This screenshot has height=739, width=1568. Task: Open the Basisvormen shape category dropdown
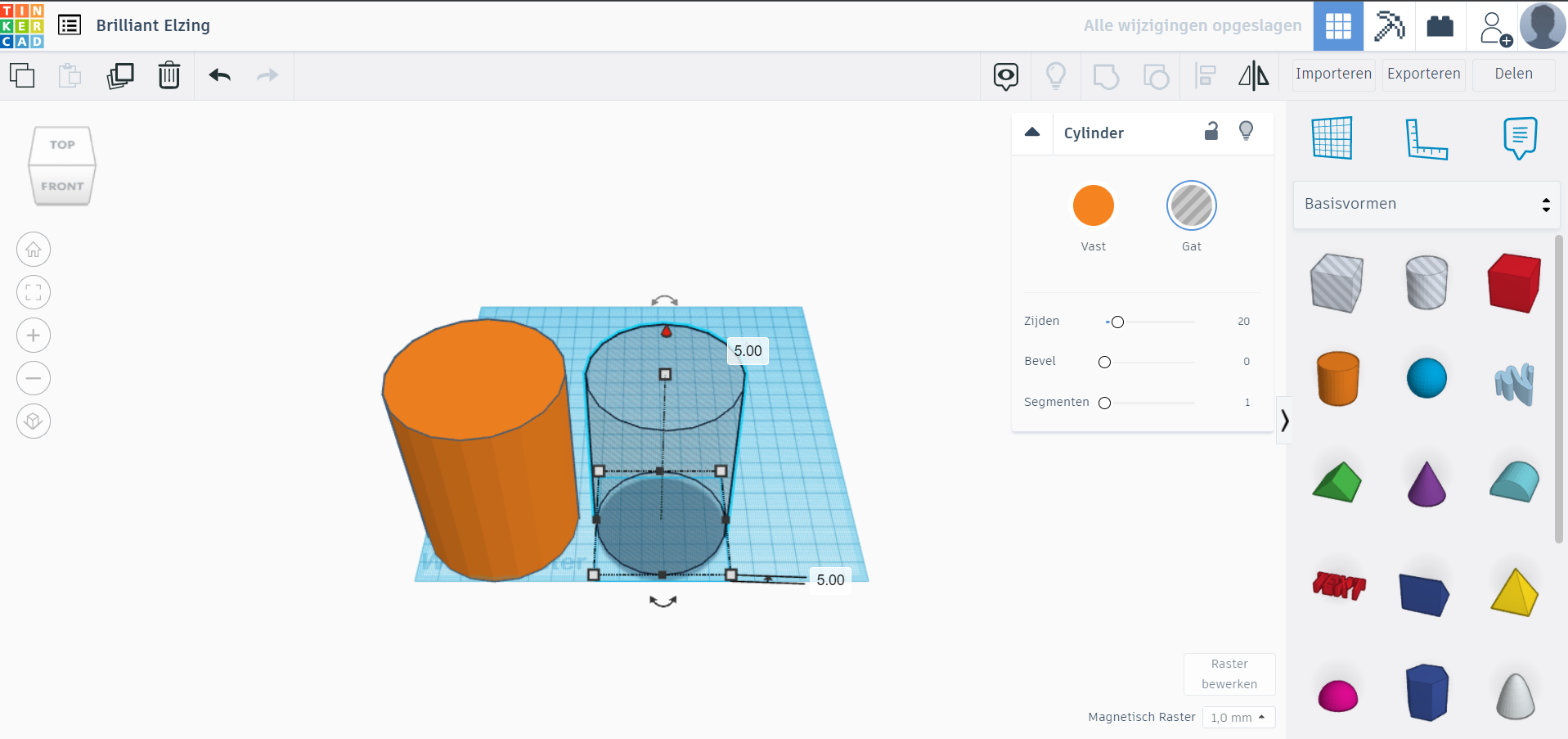click(x=1426, y=205)
